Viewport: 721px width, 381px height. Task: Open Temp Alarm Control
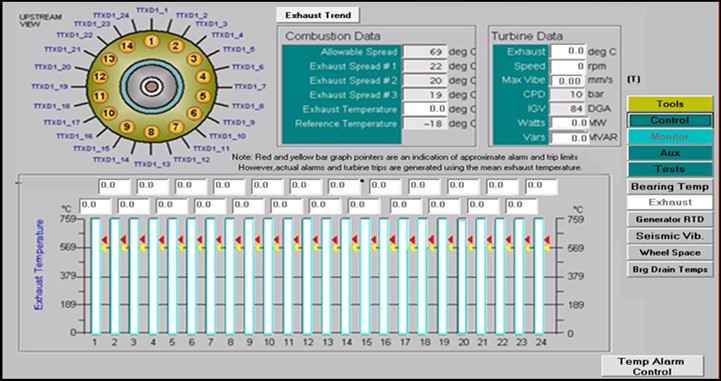pyautogui.click(x=652, y=366)
